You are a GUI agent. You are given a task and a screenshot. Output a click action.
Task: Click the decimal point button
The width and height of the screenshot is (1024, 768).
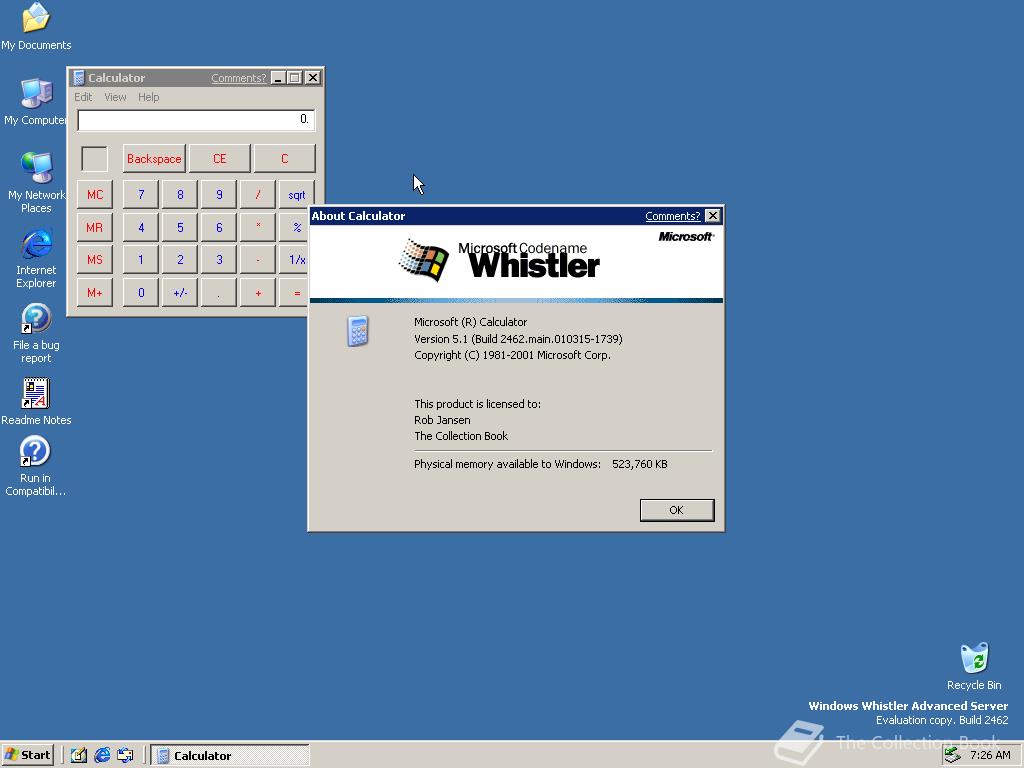pyautogui.click(x=219, y=292)
